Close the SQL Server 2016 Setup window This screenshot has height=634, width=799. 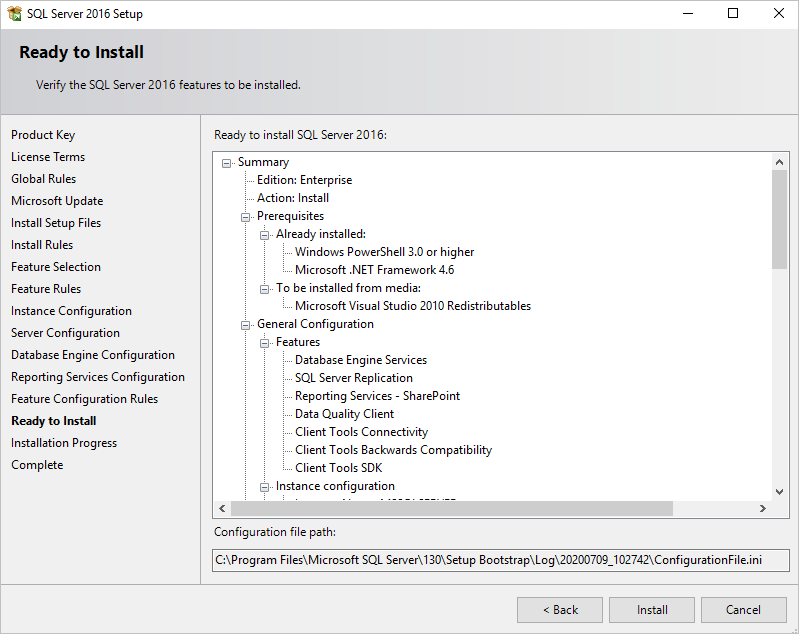point(778,14)
